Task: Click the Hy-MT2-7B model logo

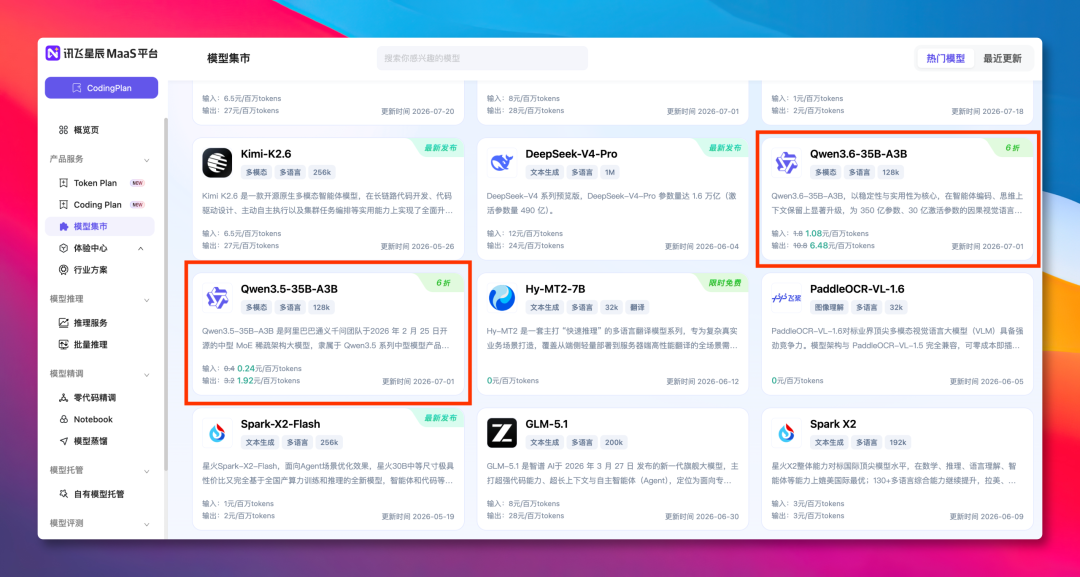Action: pyautogui.click(x=502, y=298)
